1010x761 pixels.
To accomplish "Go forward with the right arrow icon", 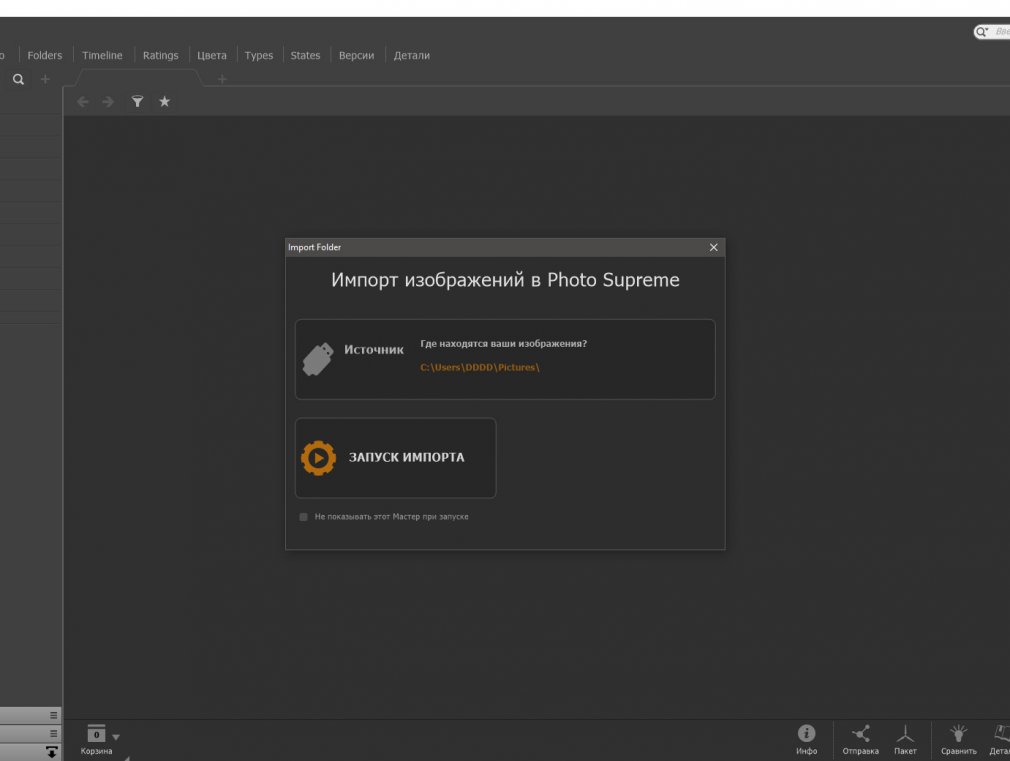I will point(108,102).
